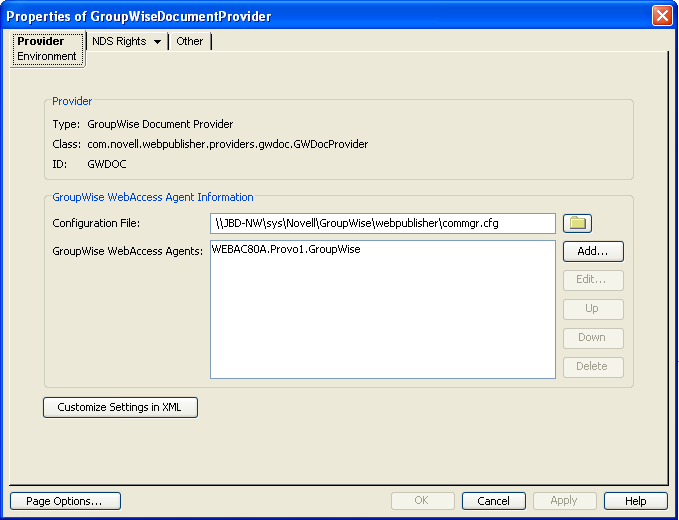Move agent Down in the list
This screenshot has width=679, height=520.
coord(593,338)
